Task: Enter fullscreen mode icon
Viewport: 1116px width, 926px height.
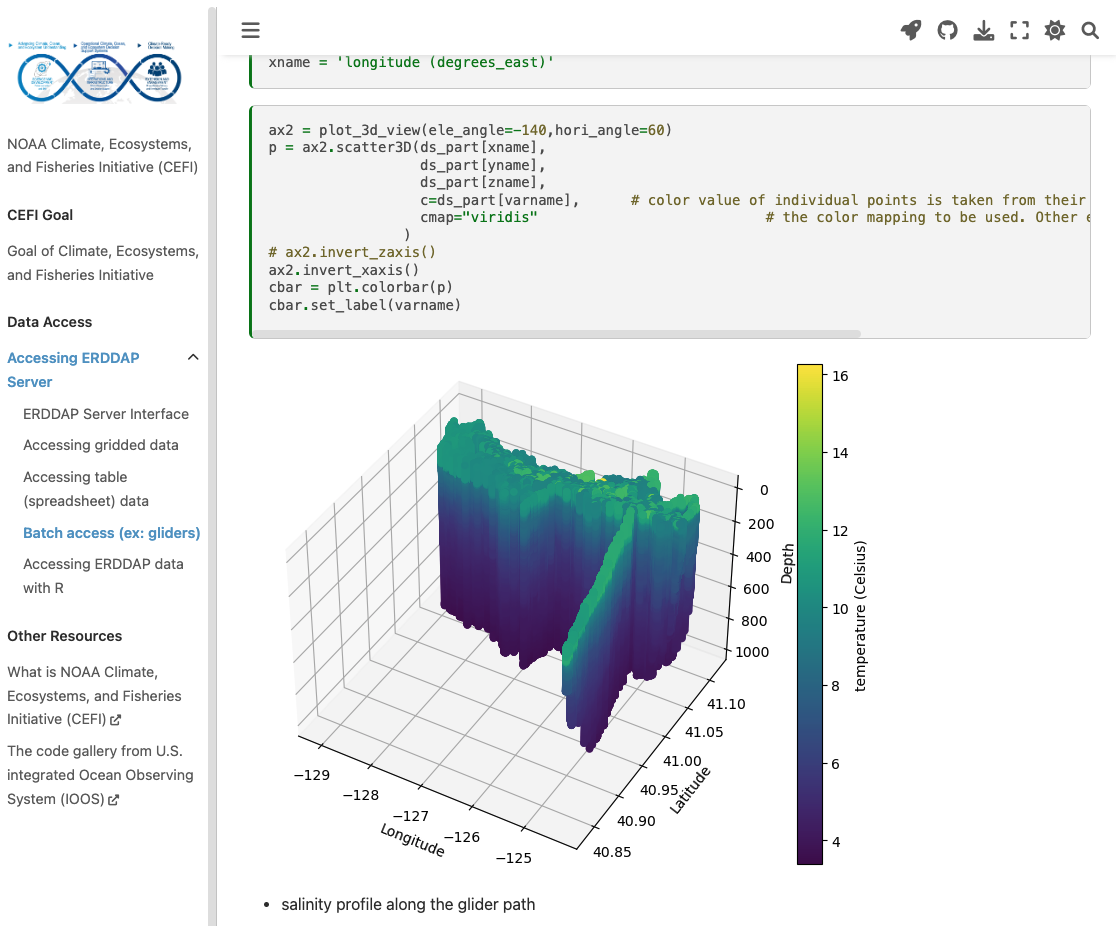Action: click(1019, 30)
